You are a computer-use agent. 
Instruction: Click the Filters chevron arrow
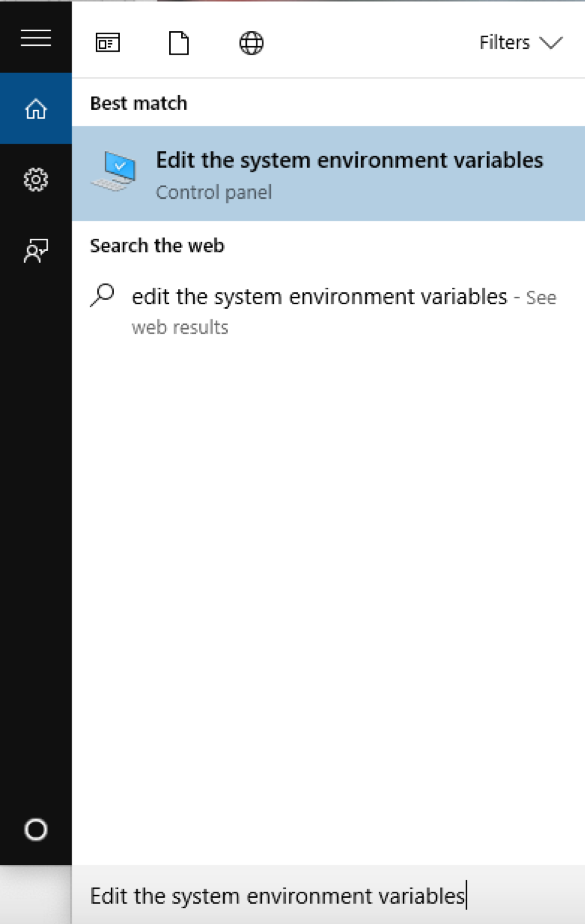pyautogui.click(x=550, y=43)
